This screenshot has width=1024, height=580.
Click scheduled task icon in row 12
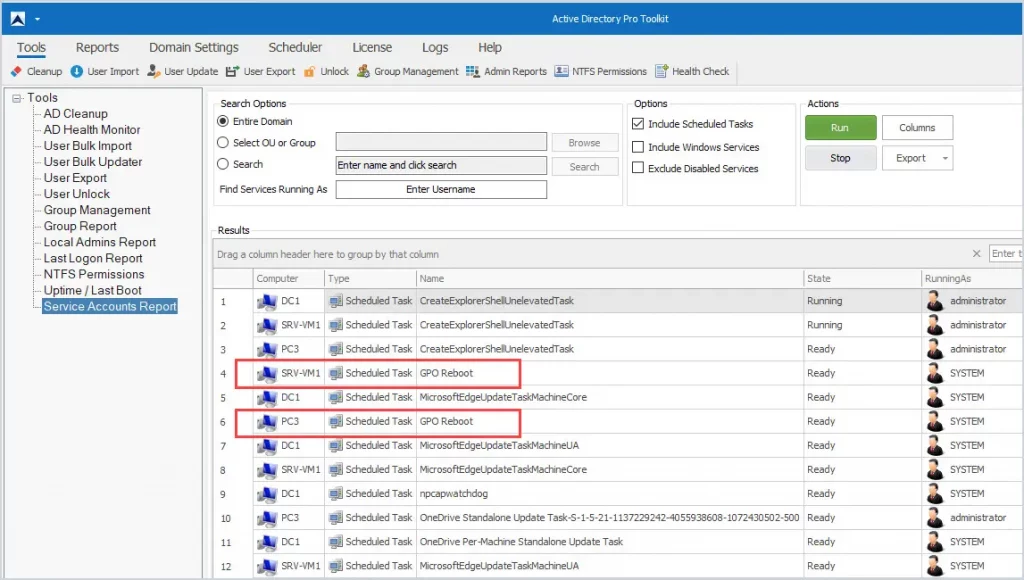[x=336, y=566]
